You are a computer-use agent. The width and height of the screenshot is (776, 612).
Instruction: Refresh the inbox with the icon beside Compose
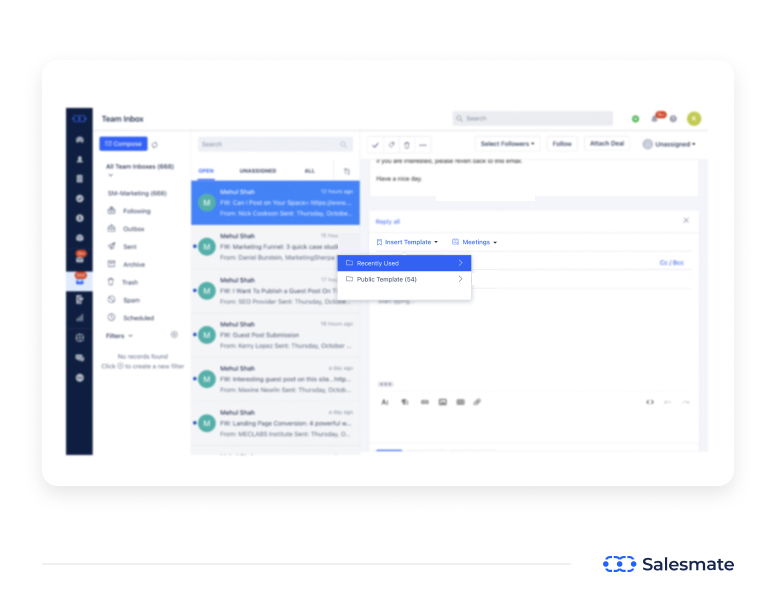point(154,144)
